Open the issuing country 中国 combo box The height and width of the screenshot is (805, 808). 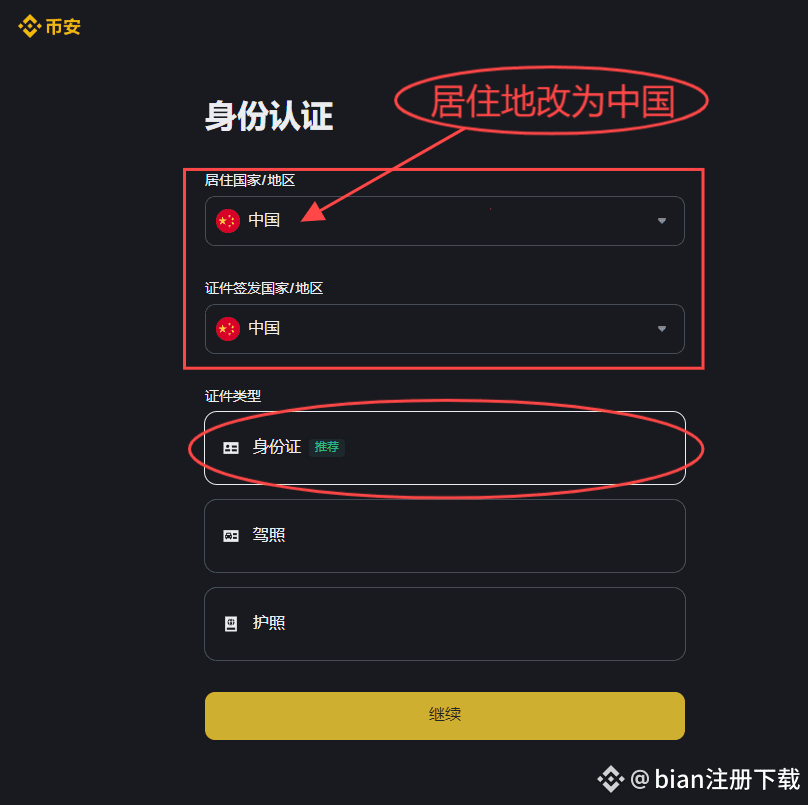(445, 329)
